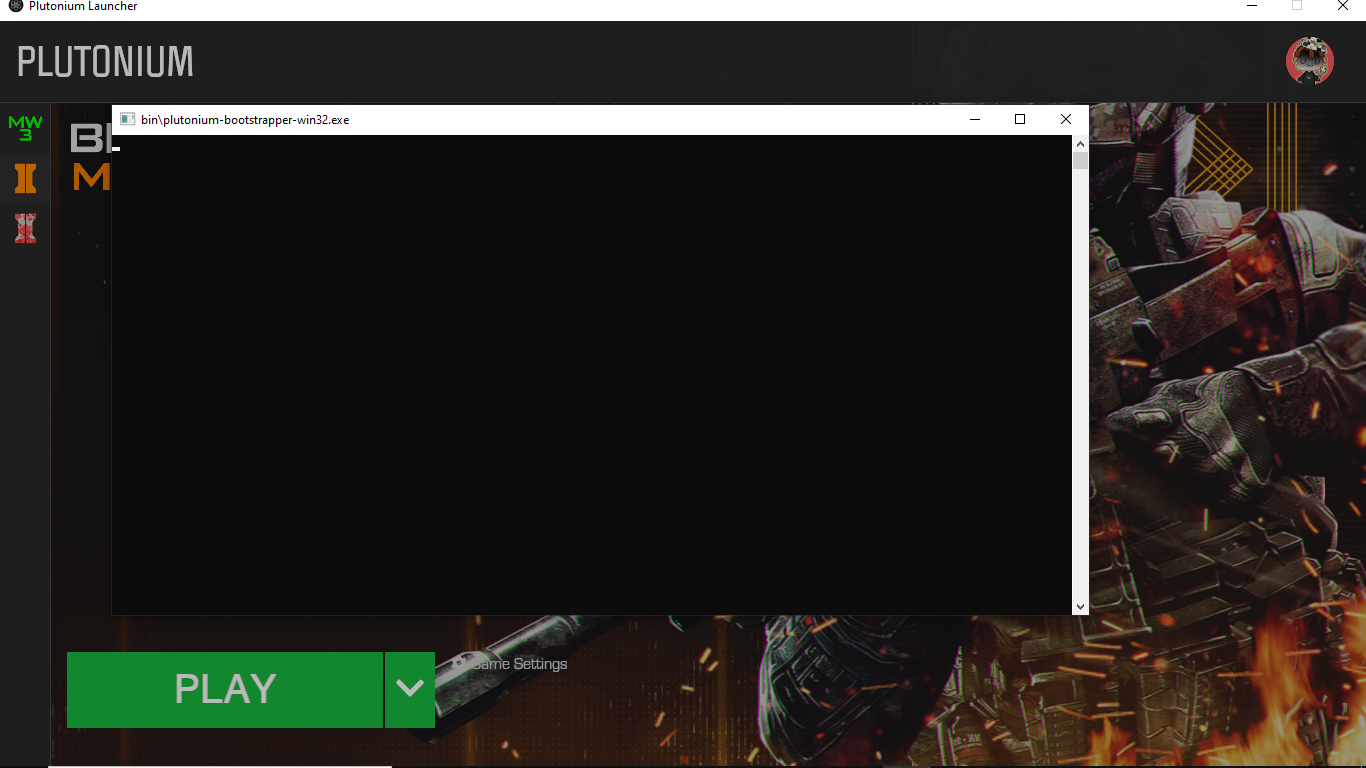
Task: Expand the dropdown arrow beside PLAY
Action: (410, 689)
